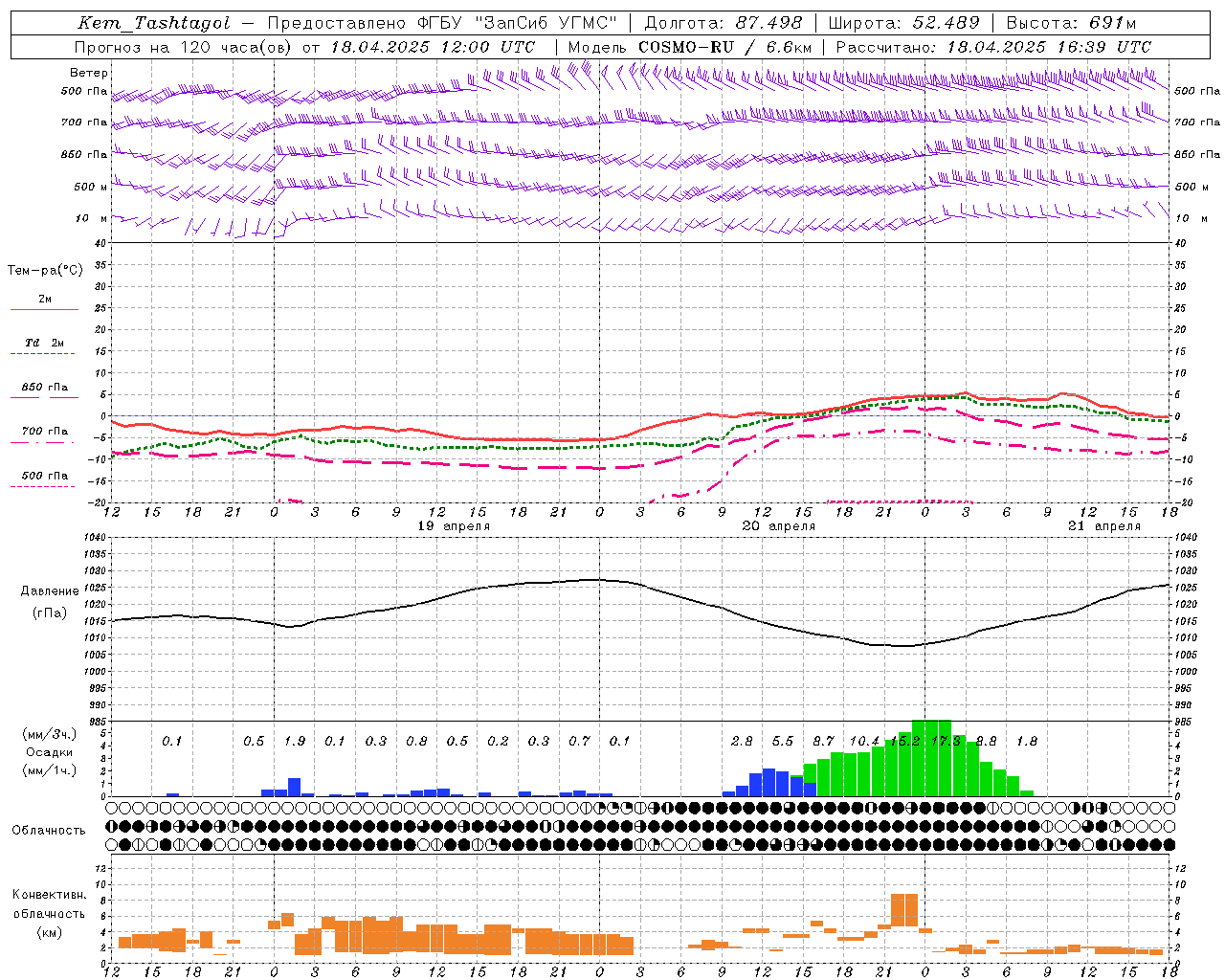
Task: Click the Облачность panel label
Action: tap(49, 831)
